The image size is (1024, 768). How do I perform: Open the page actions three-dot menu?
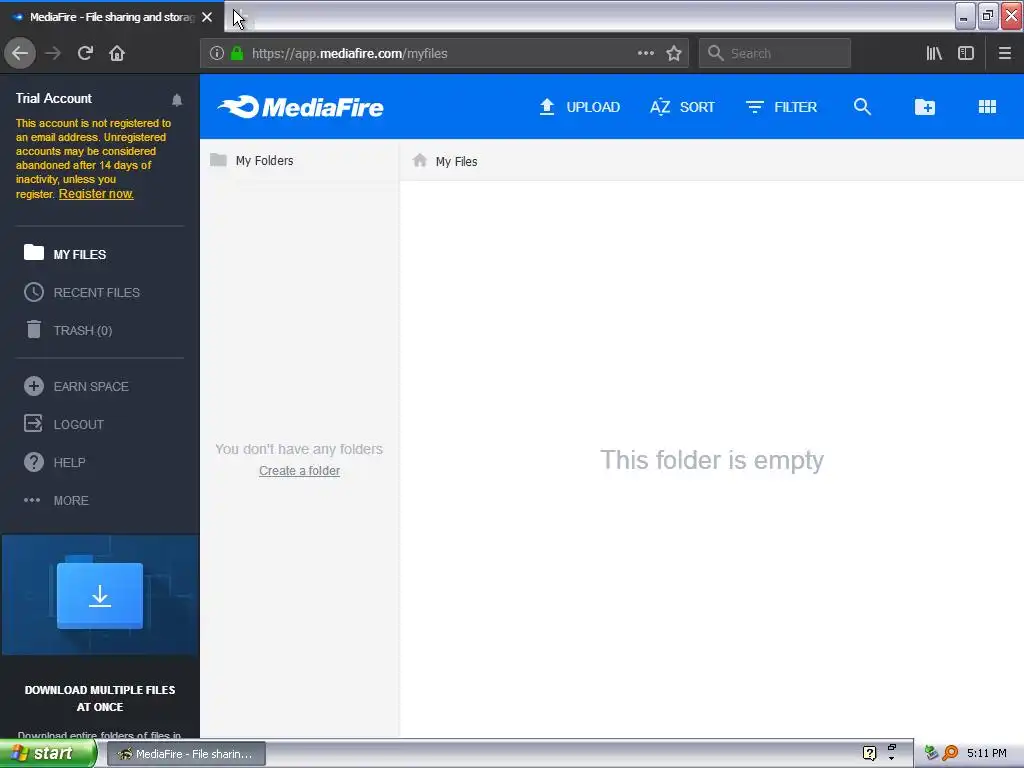tap(645, 54)
